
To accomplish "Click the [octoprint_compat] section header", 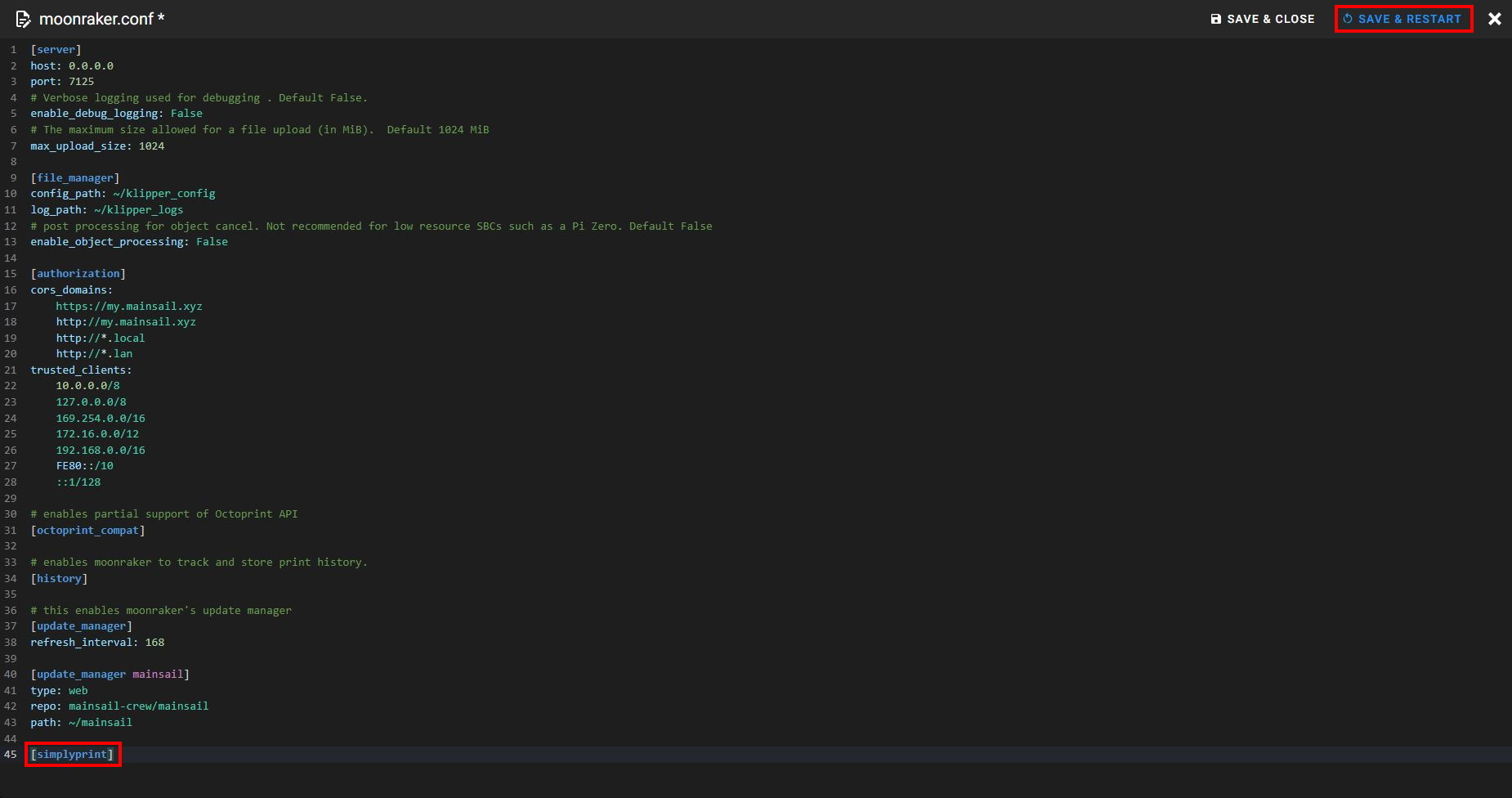I will [87, 530].
